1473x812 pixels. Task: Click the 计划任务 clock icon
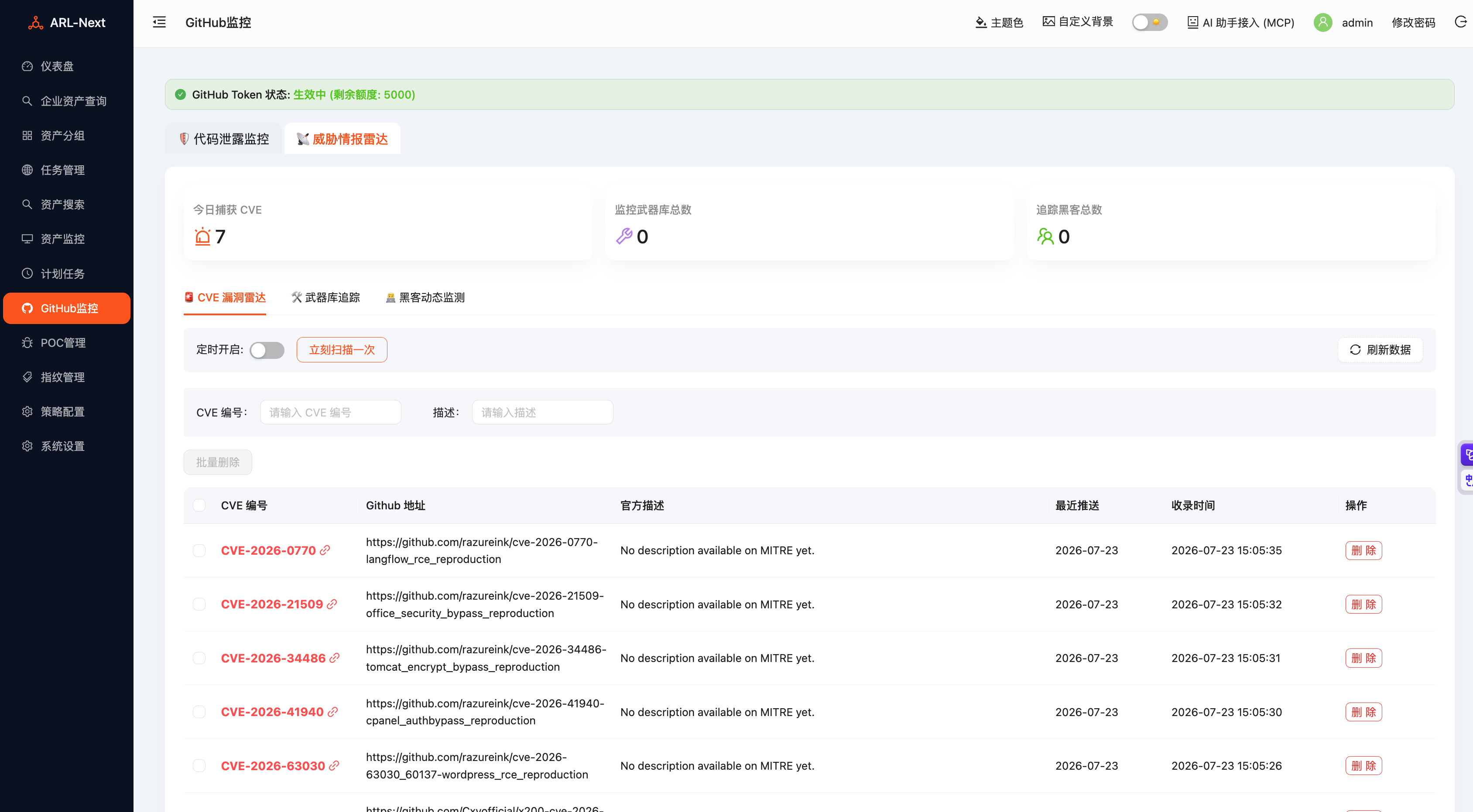coord(27,273)
